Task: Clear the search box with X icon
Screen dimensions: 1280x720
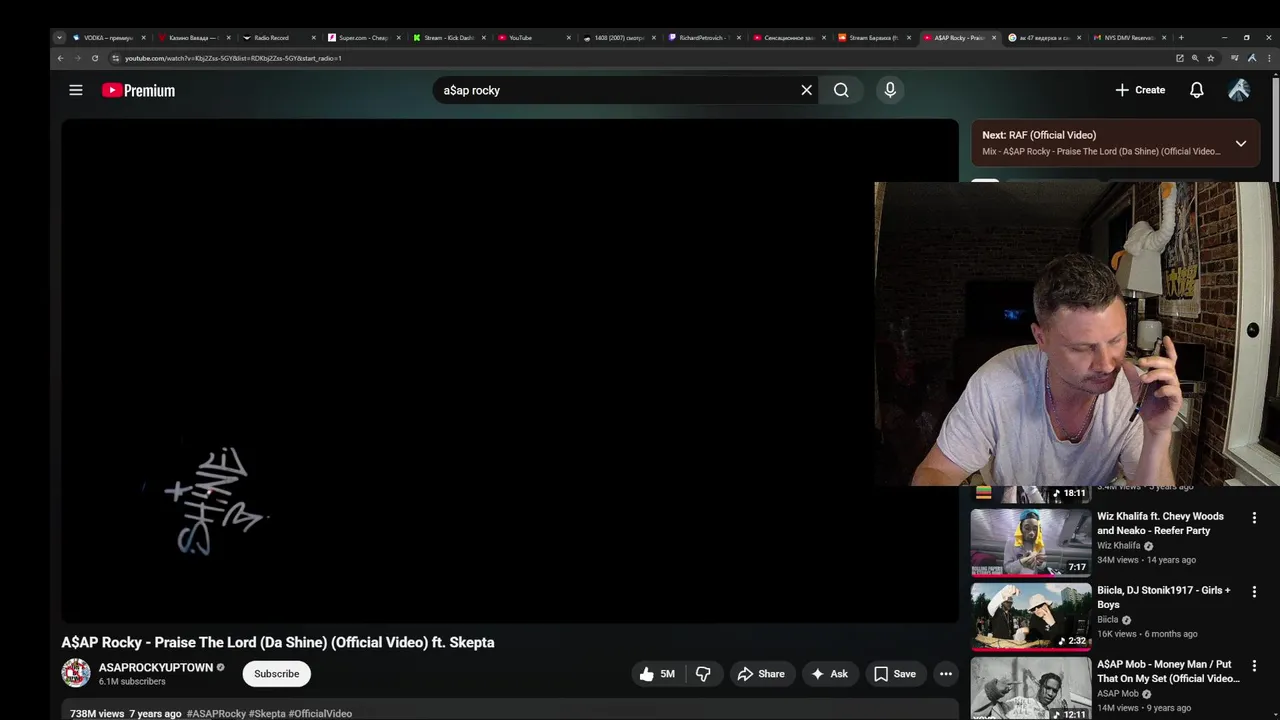Action: pos(806,90)
